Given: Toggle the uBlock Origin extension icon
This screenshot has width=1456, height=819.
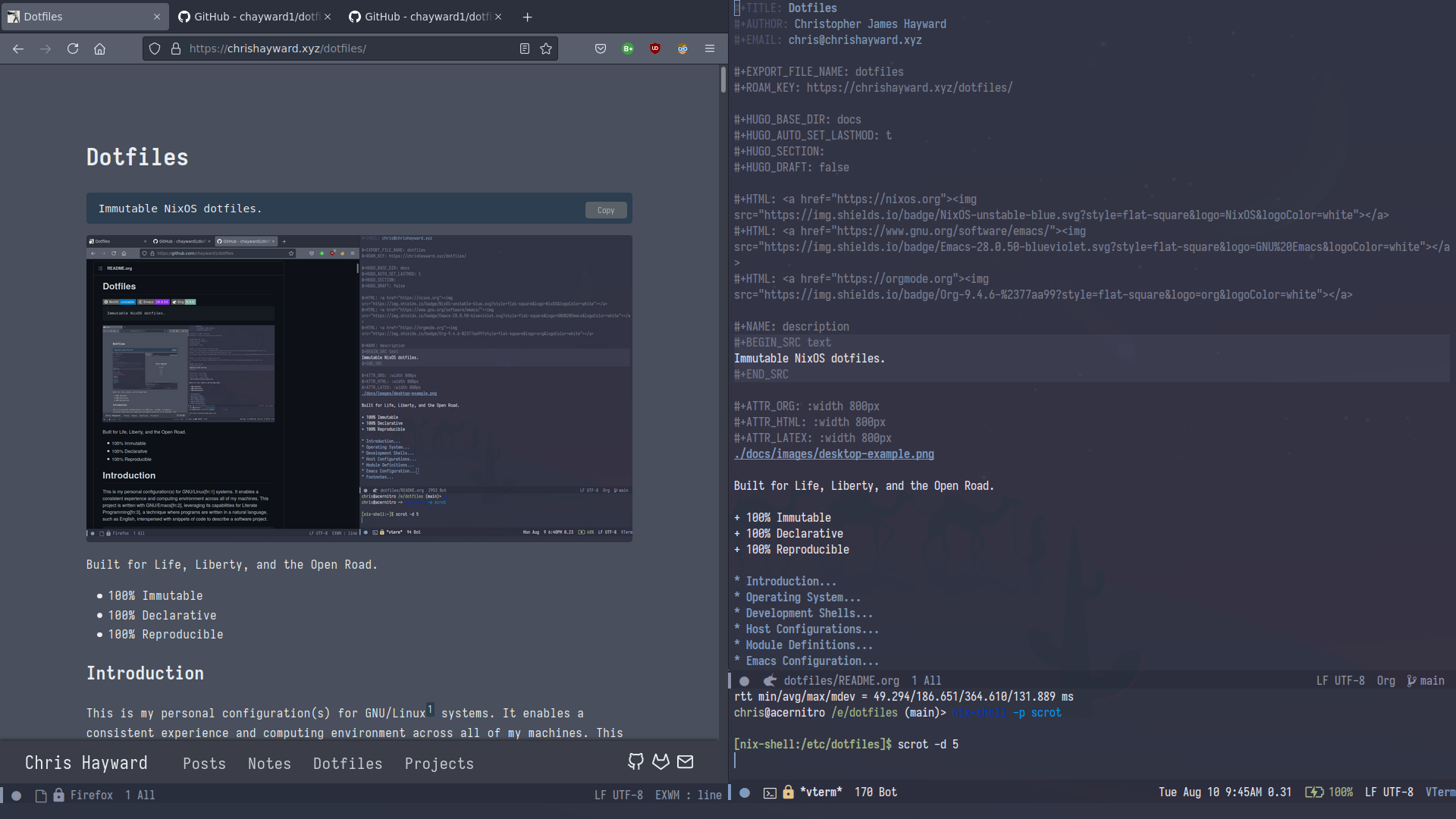Looking at the screenshot, I should 655,48.
